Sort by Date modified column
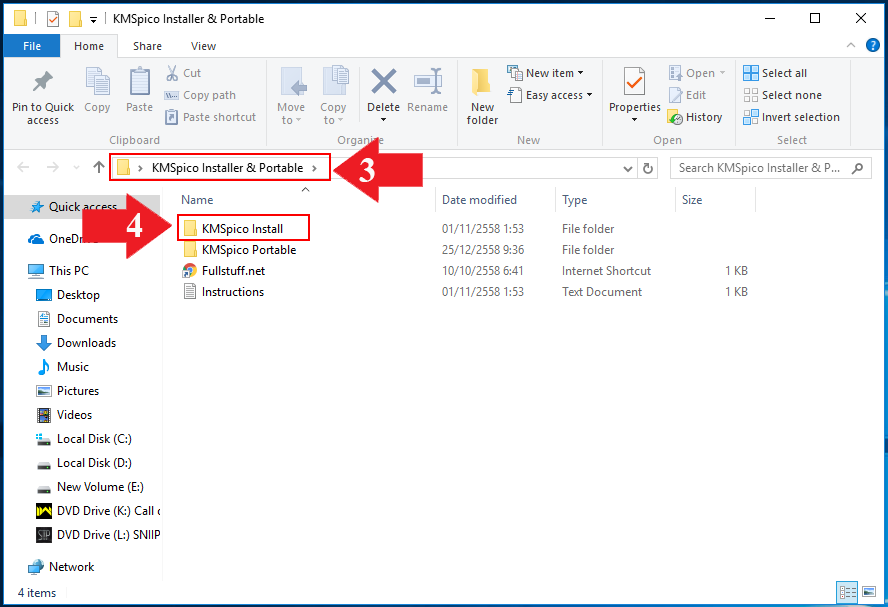This screenshot has height=607, width=888. [x=479, y=200]
